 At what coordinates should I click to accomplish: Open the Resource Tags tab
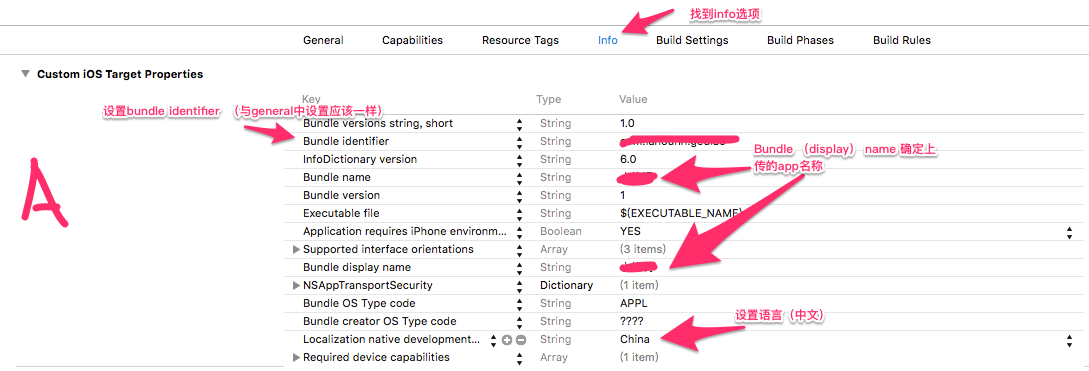pyautogui.click(x=520, y=40)
